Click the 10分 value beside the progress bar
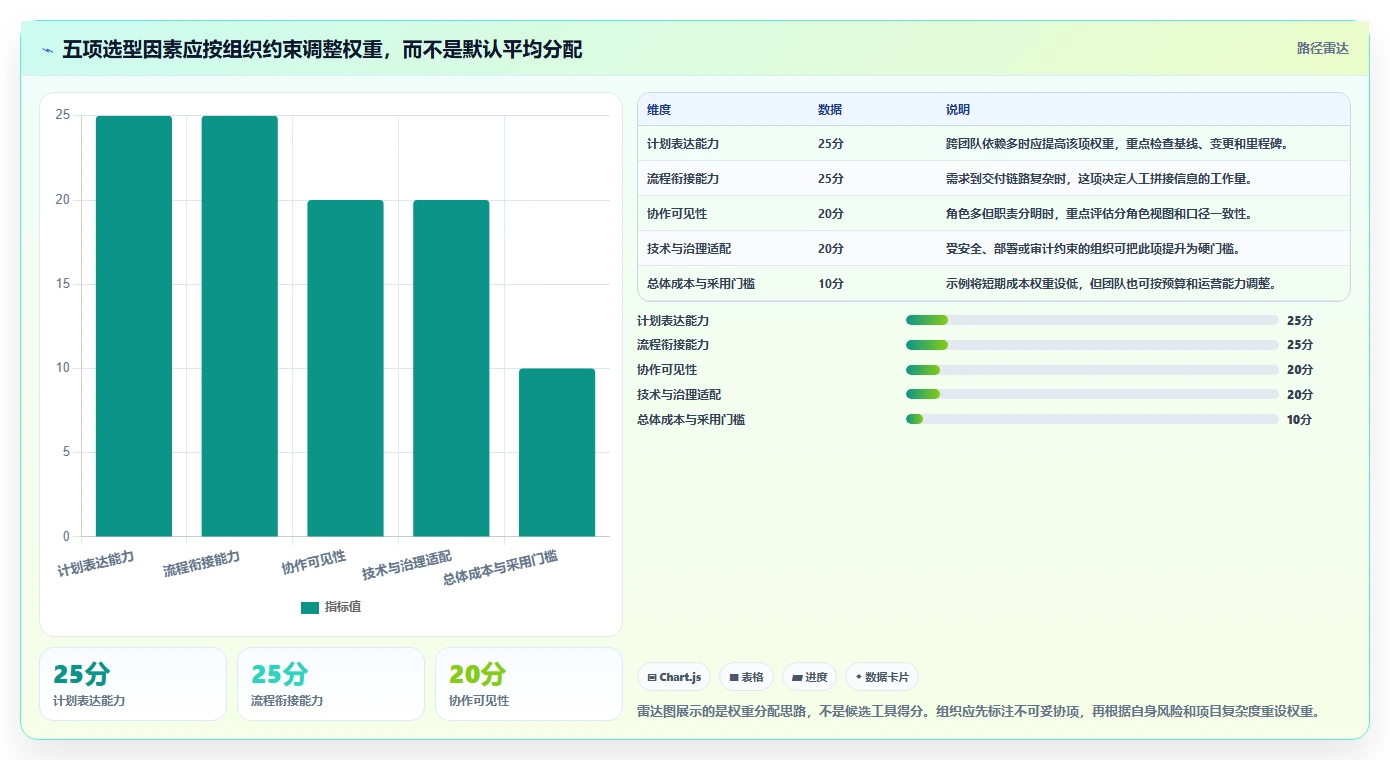Image resolution: width=1390 pixels, height=760 pixels. pos(1299,420)
